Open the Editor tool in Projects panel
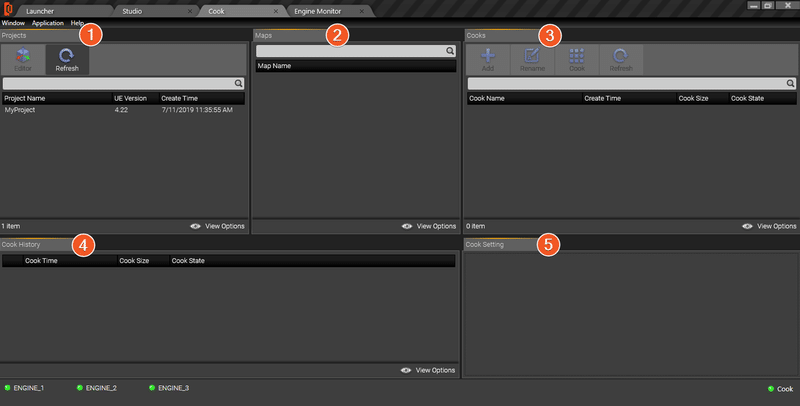Screen dimensions: 800x406 pyautogui.click(x=23, y=59)
